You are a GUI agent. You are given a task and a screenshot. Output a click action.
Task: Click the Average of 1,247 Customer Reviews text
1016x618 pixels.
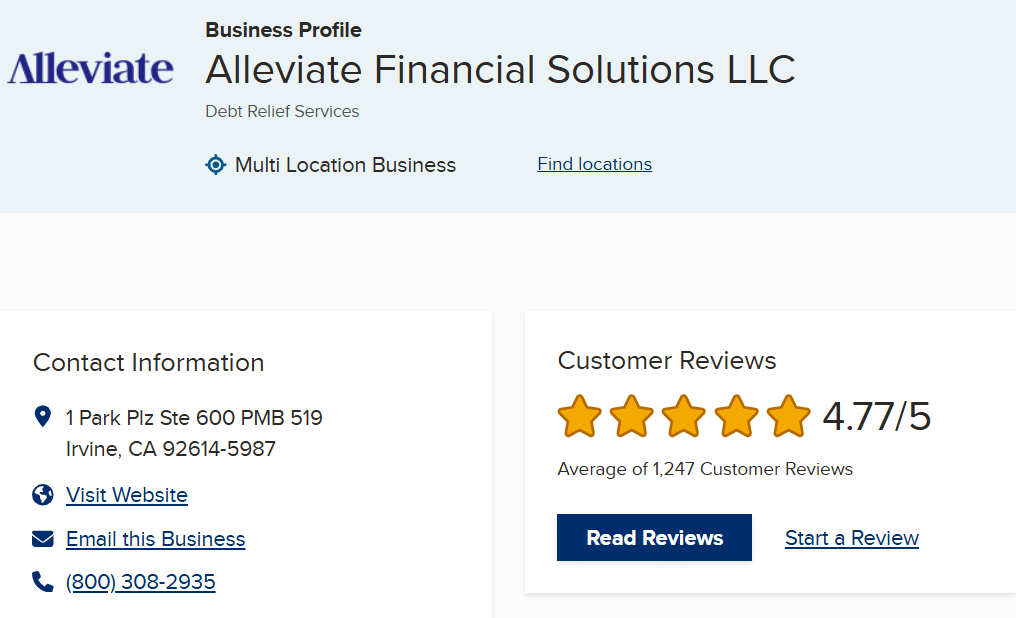coord(705,468)
